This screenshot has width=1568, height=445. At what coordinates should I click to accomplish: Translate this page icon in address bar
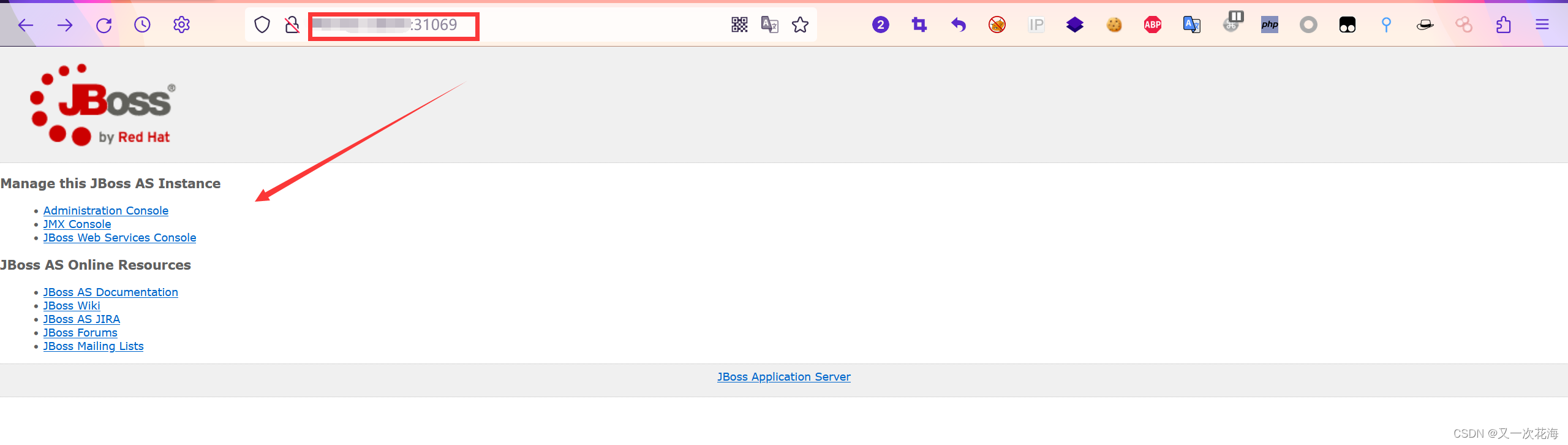(769, 25)
